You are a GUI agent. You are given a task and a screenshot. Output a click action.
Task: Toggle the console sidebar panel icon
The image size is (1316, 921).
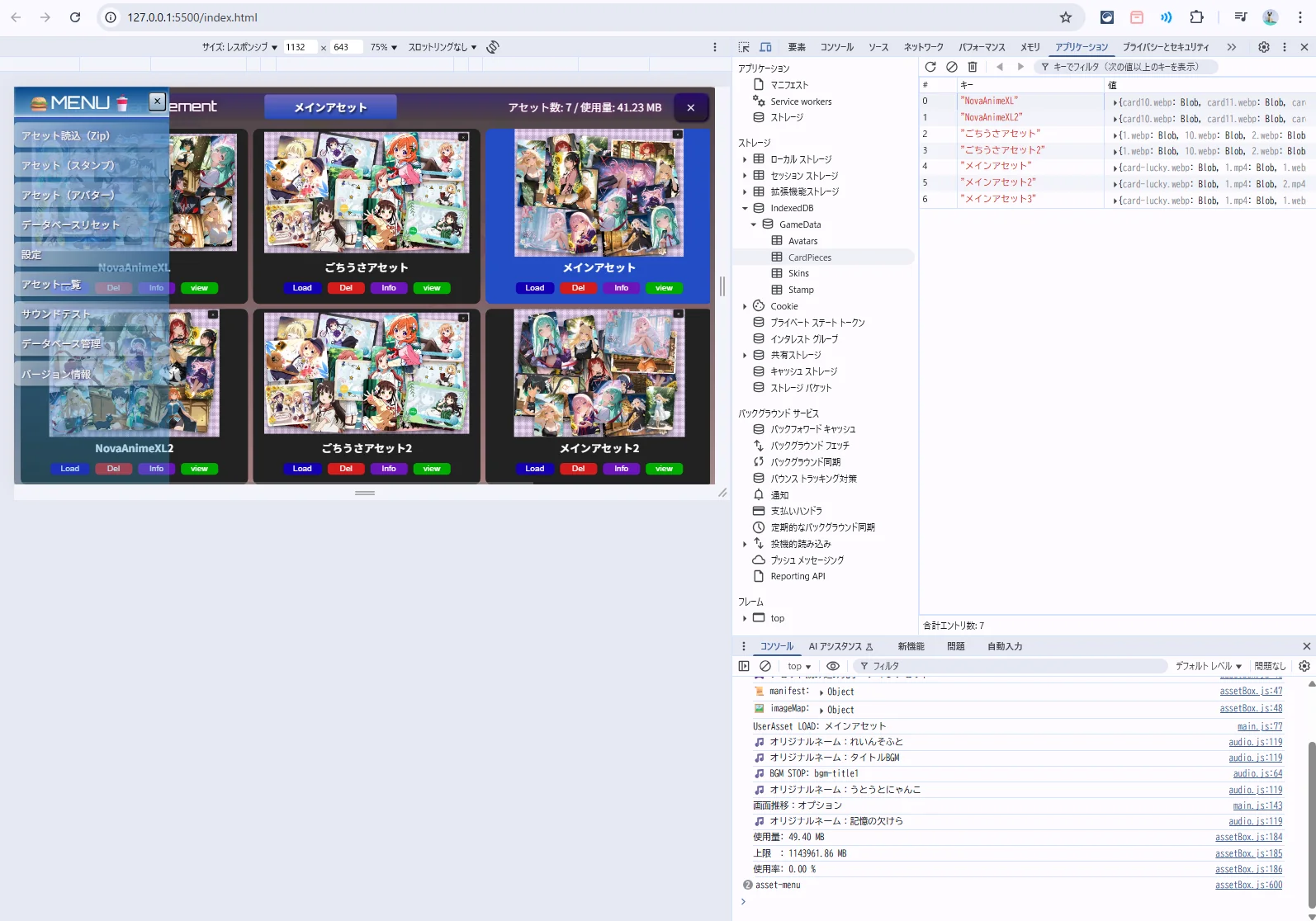[744, 666]
